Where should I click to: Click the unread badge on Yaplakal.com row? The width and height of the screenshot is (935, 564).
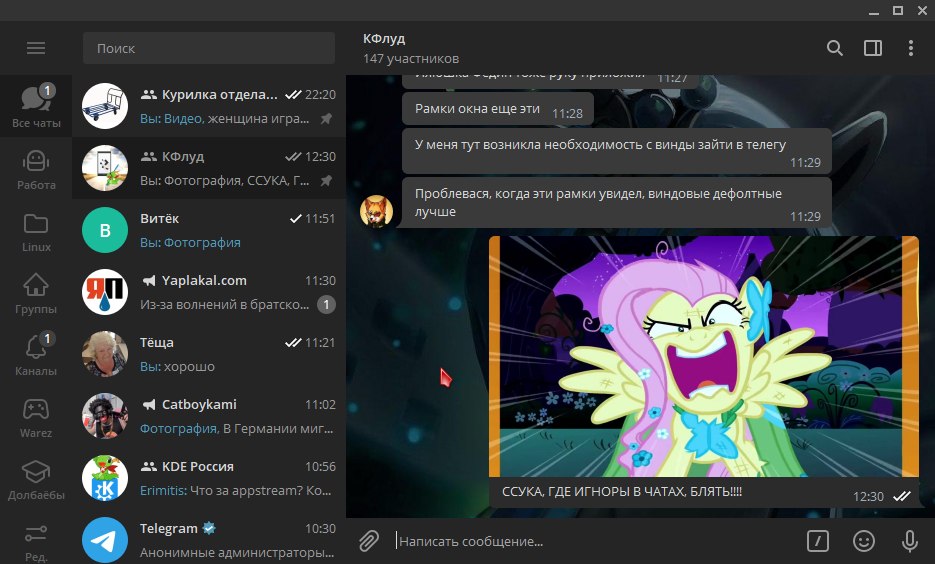click(326, 305)
